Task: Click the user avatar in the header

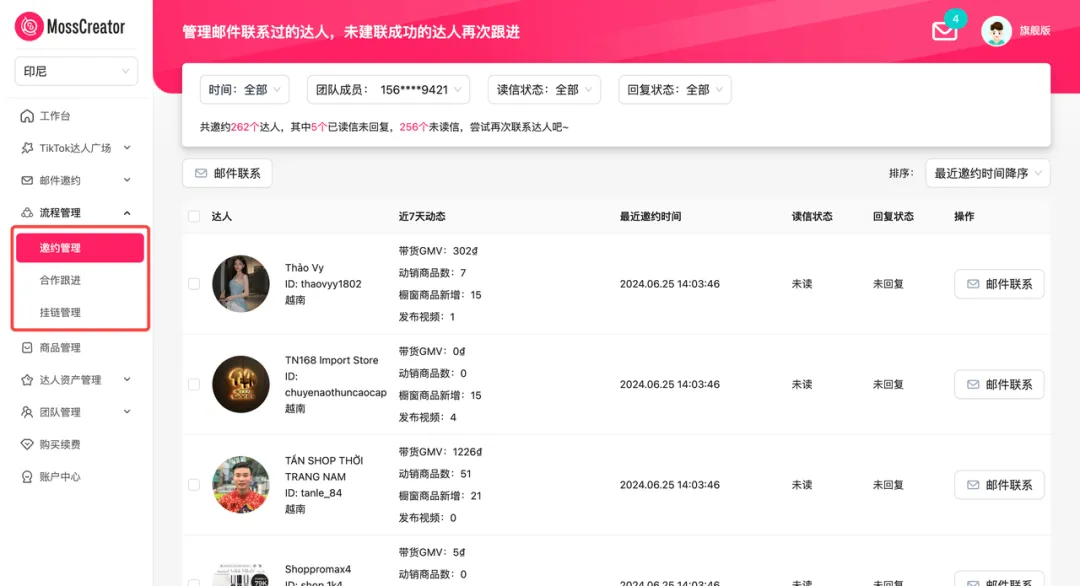Action: (996, 31)
